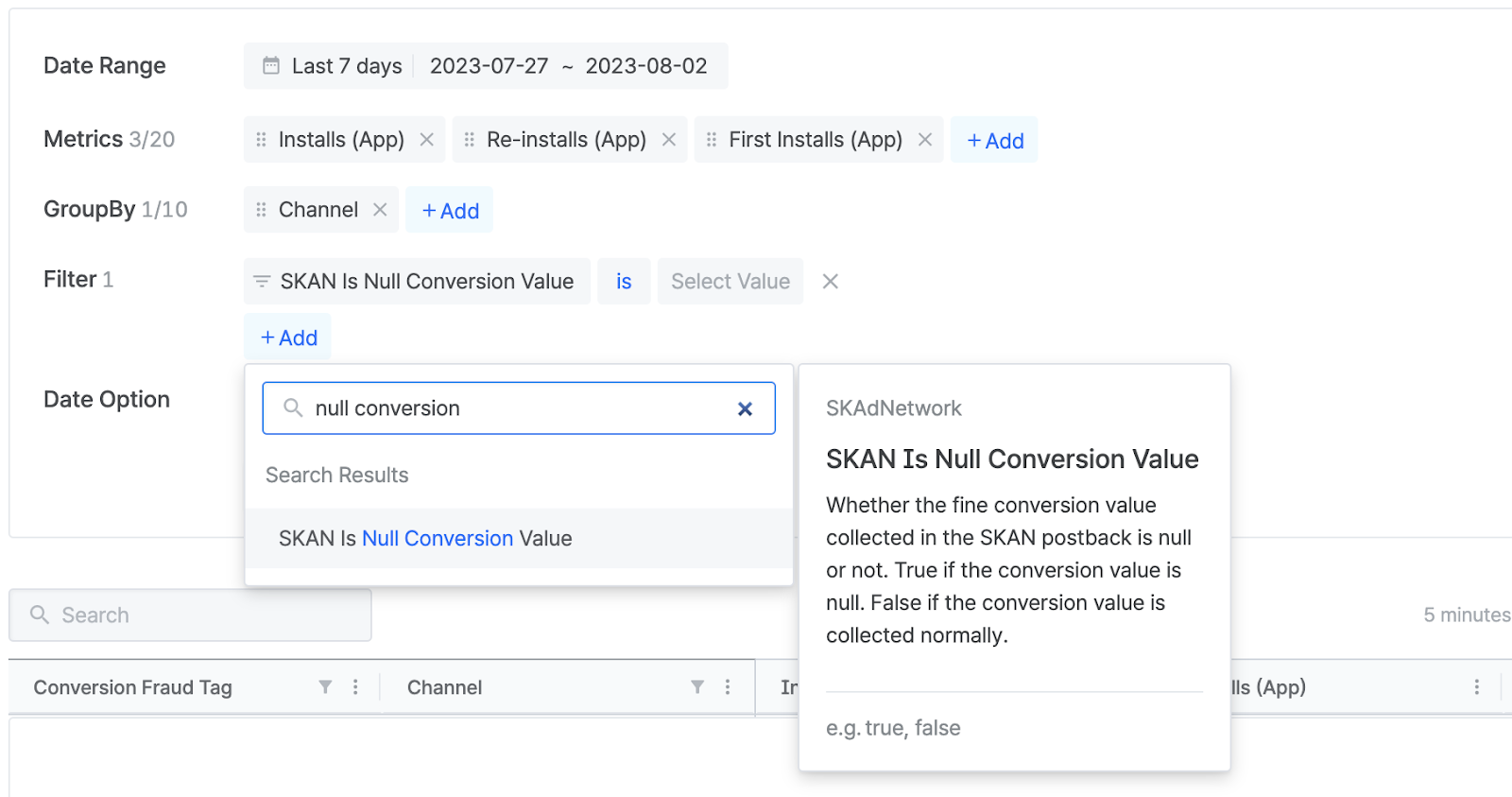Clear the null conversion search text
This screenshot has height=797, width=1512.
click(x=745, y=408)
